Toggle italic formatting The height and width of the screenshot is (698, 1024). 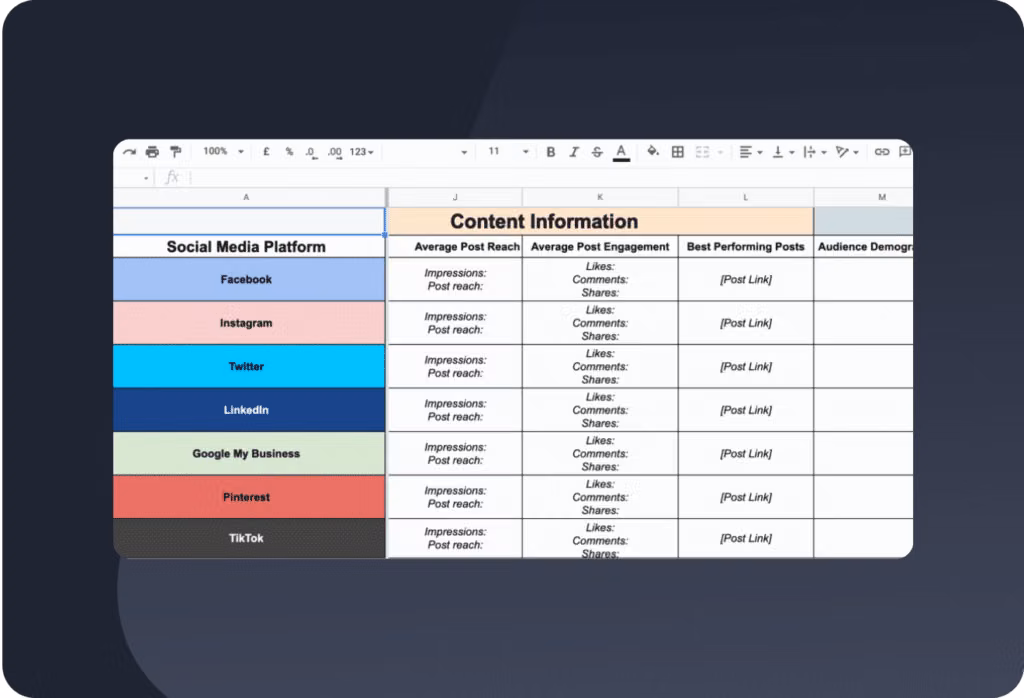tap(574, 152)
